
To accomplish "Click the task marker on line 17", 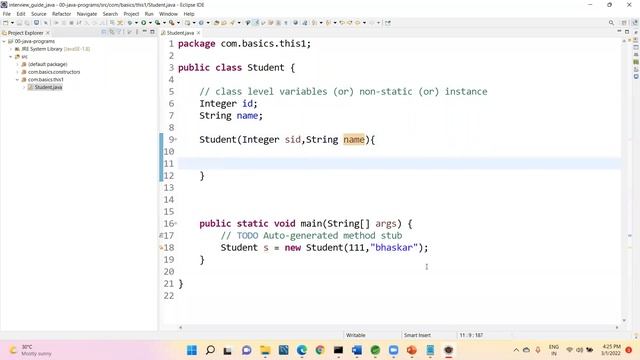I will click(x=161, y=236).
